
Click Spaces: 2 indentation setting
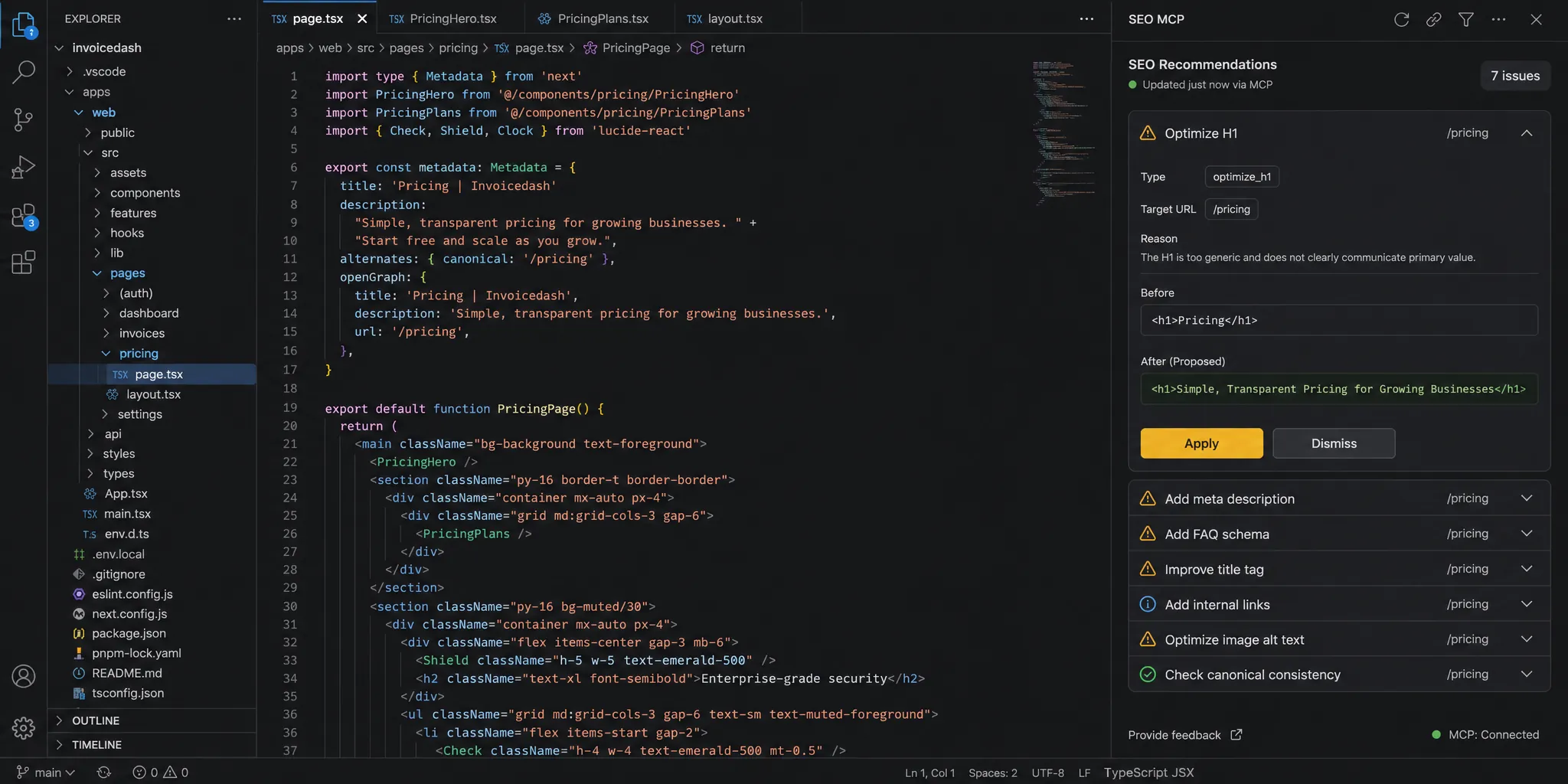point(993,773)
